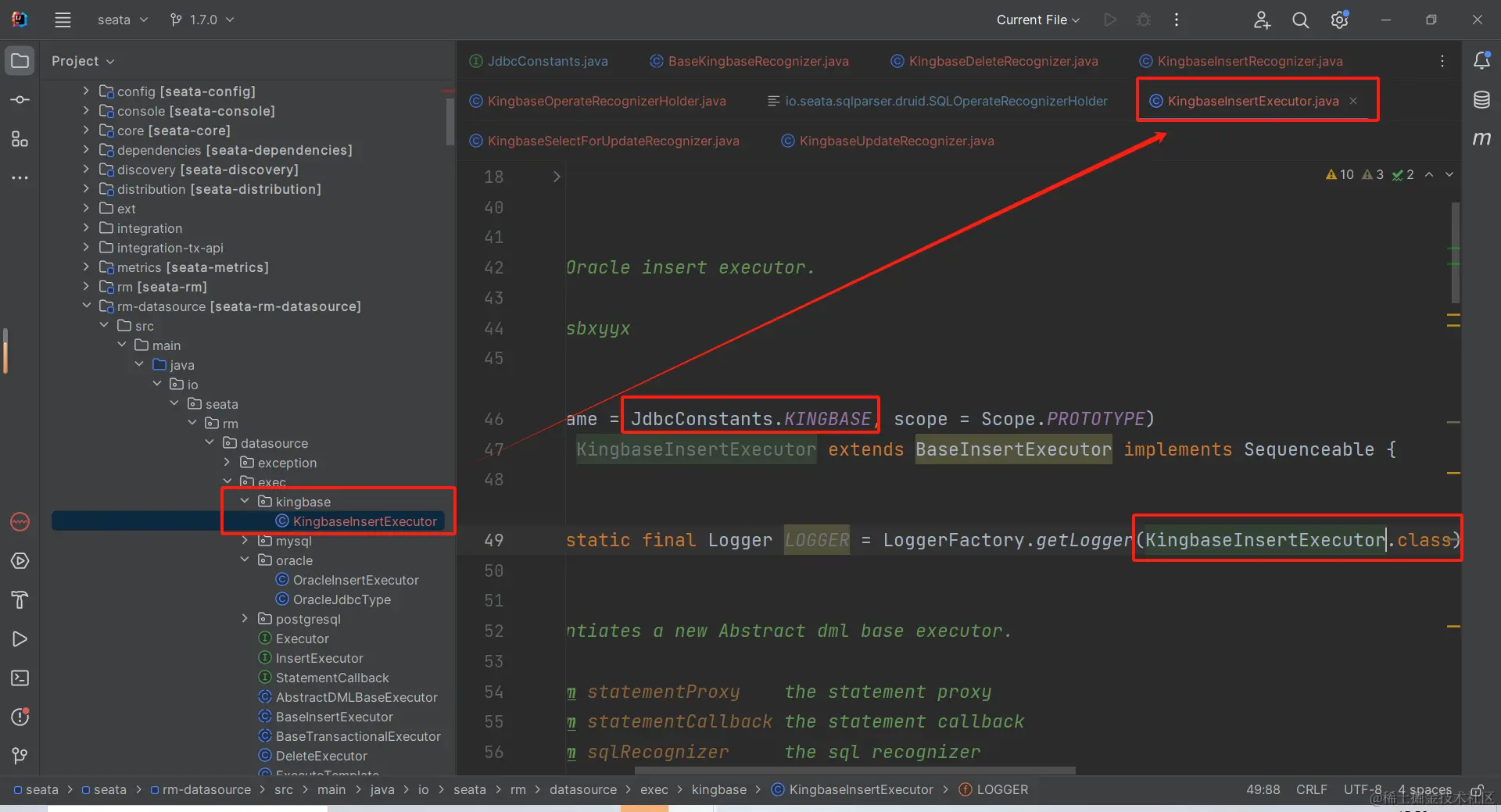Open IDE settings gear
This screenshot has height=812, width=1501.
pos(1339,20)
